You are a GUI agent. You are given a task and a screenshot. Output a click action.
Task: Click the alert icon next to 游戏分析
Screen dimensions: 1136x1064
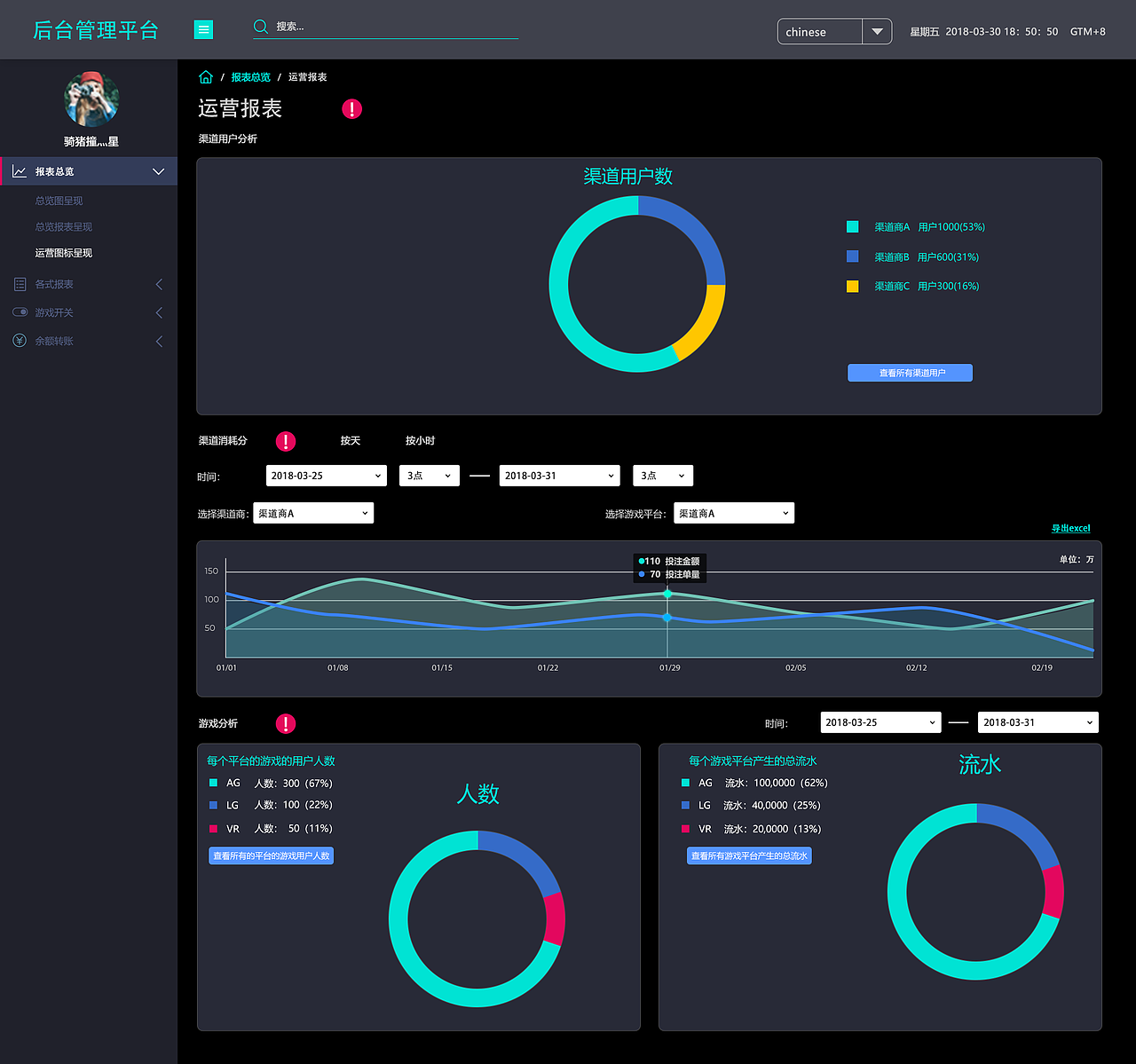pos(286,724)
